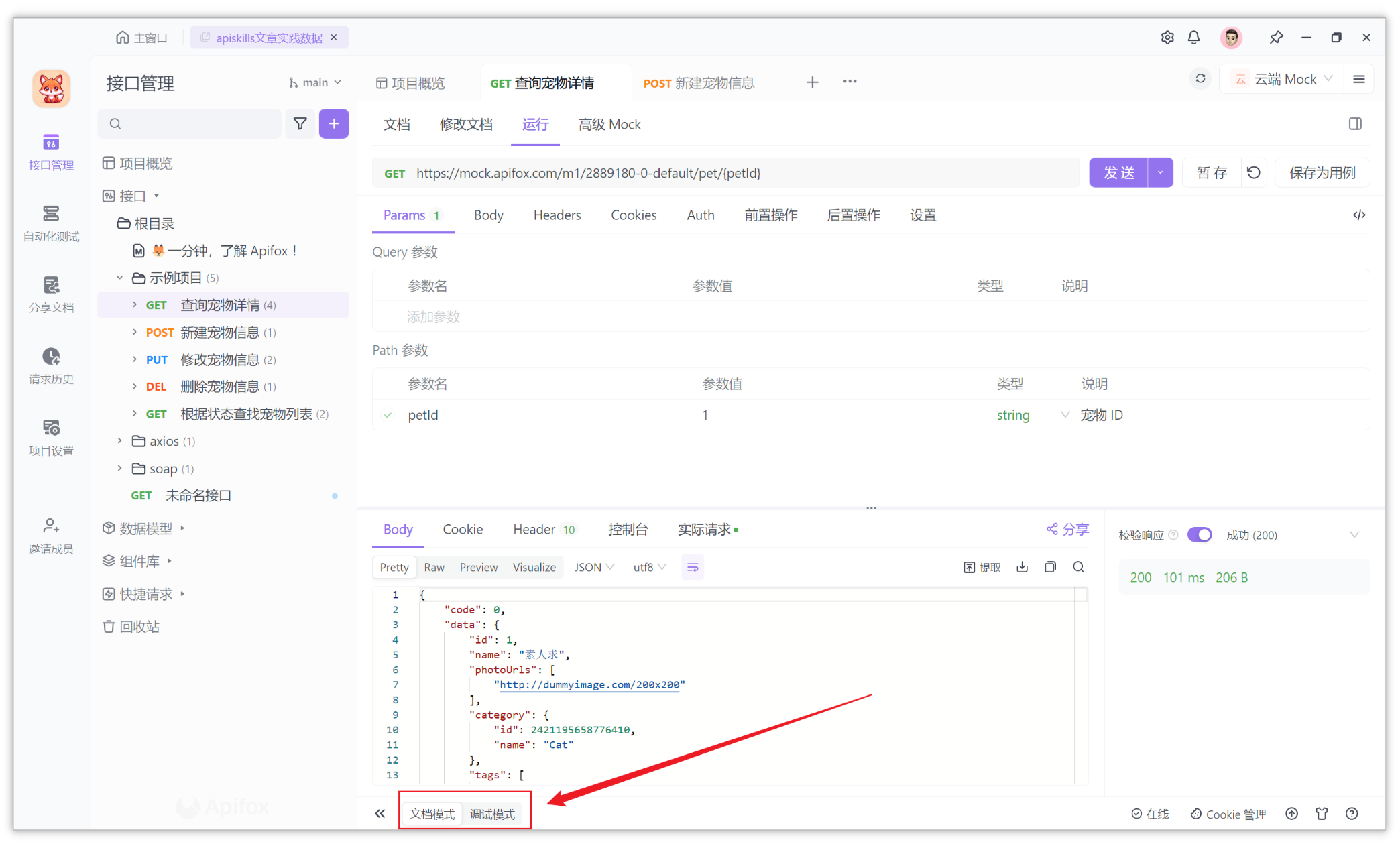Image resolution: width=1400 pixels, height=846 pixels.
Task: Collapse the 示例项目 folder
Action: click(119, 277)
